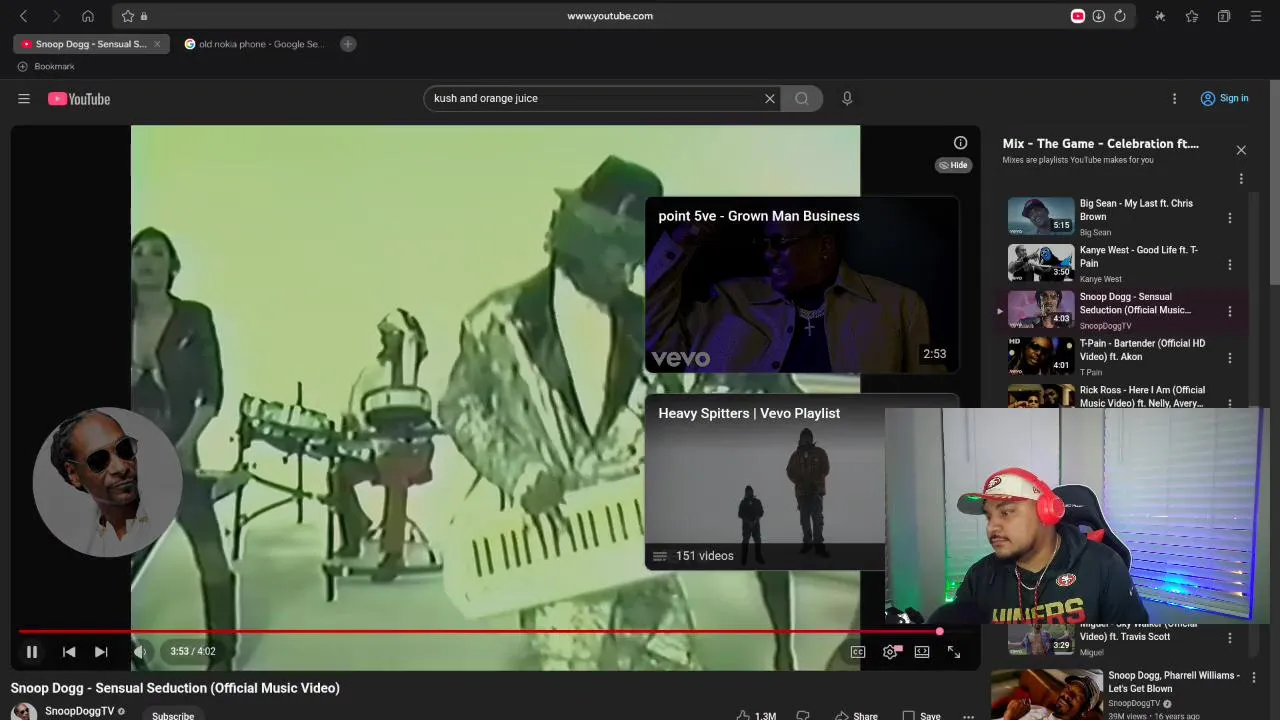Open the browser extensions icon

(1160, 16)
